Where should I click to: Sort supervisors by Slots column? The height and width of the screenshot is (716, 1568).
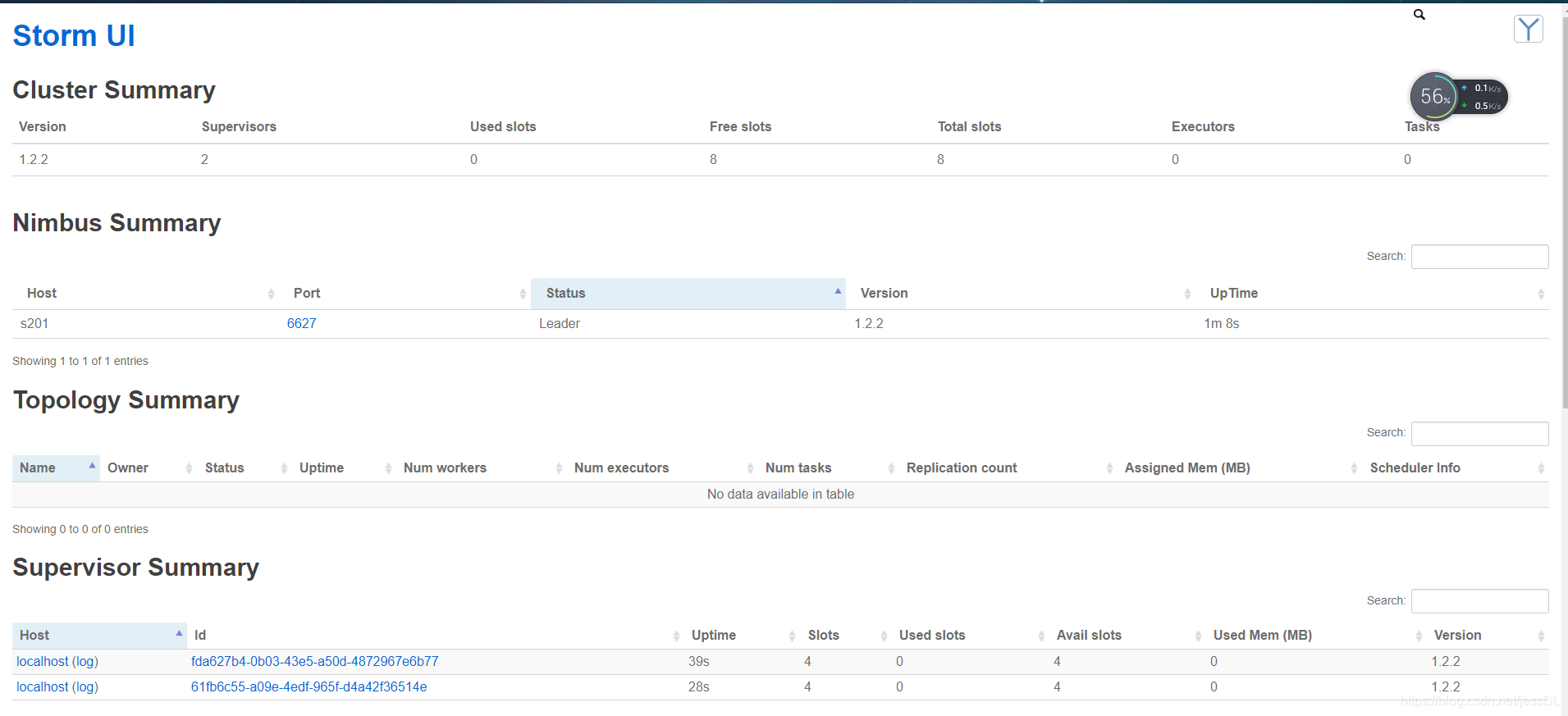coord(846,635)
